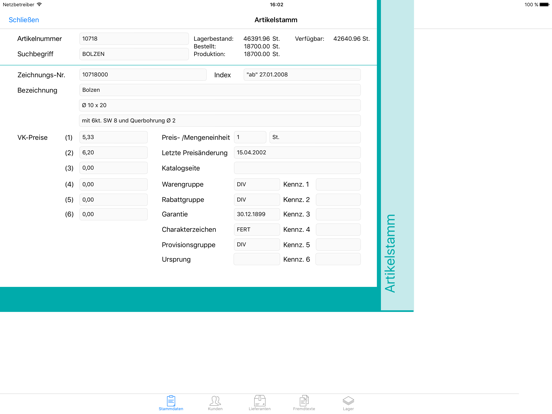Click the Artikelnummer field 10718

[134, 39]
